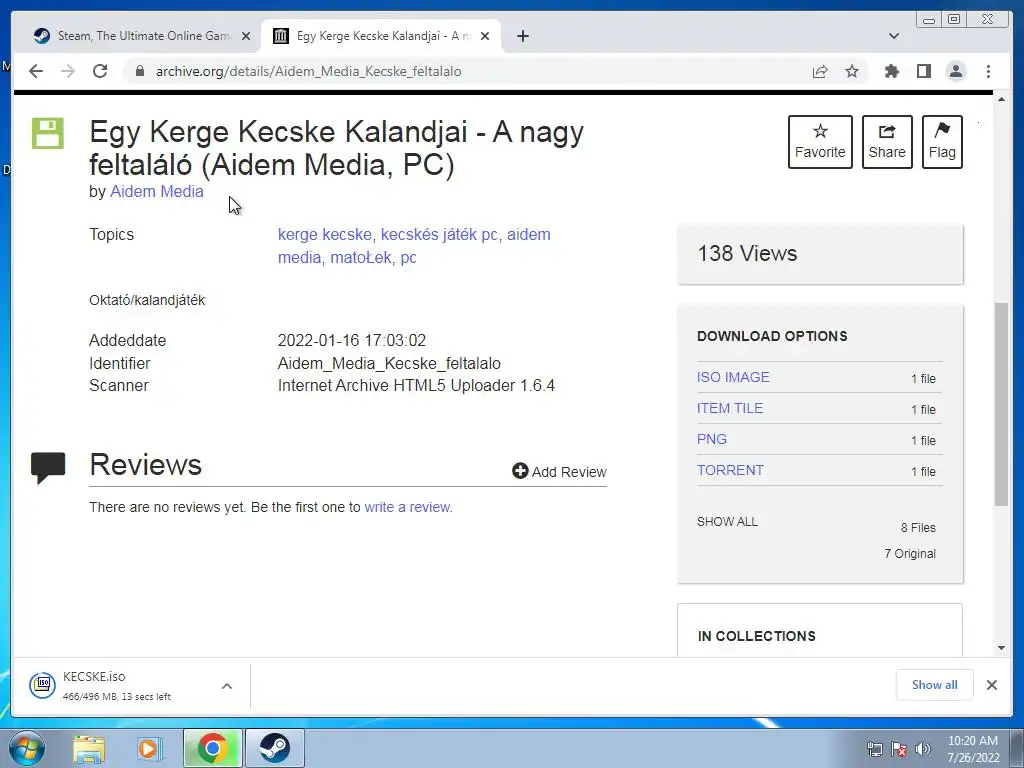Click the Addeddate value 2022-01-16 17:03:02

click(351, 340)
